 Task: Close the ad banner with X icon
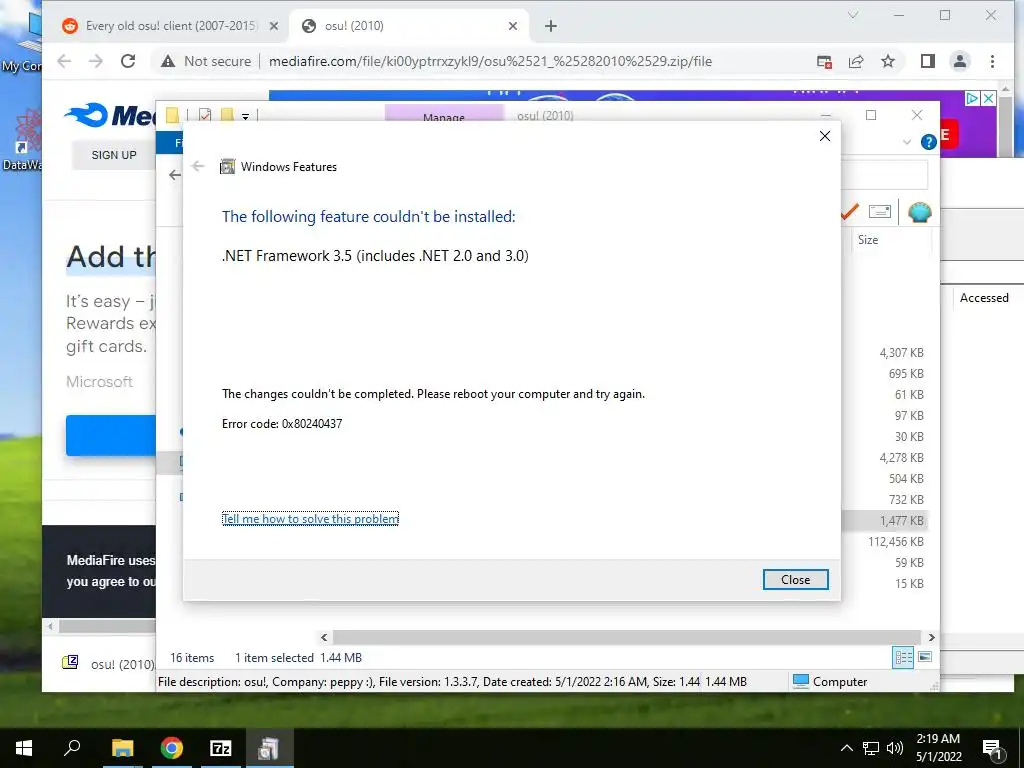click(989, 99)
